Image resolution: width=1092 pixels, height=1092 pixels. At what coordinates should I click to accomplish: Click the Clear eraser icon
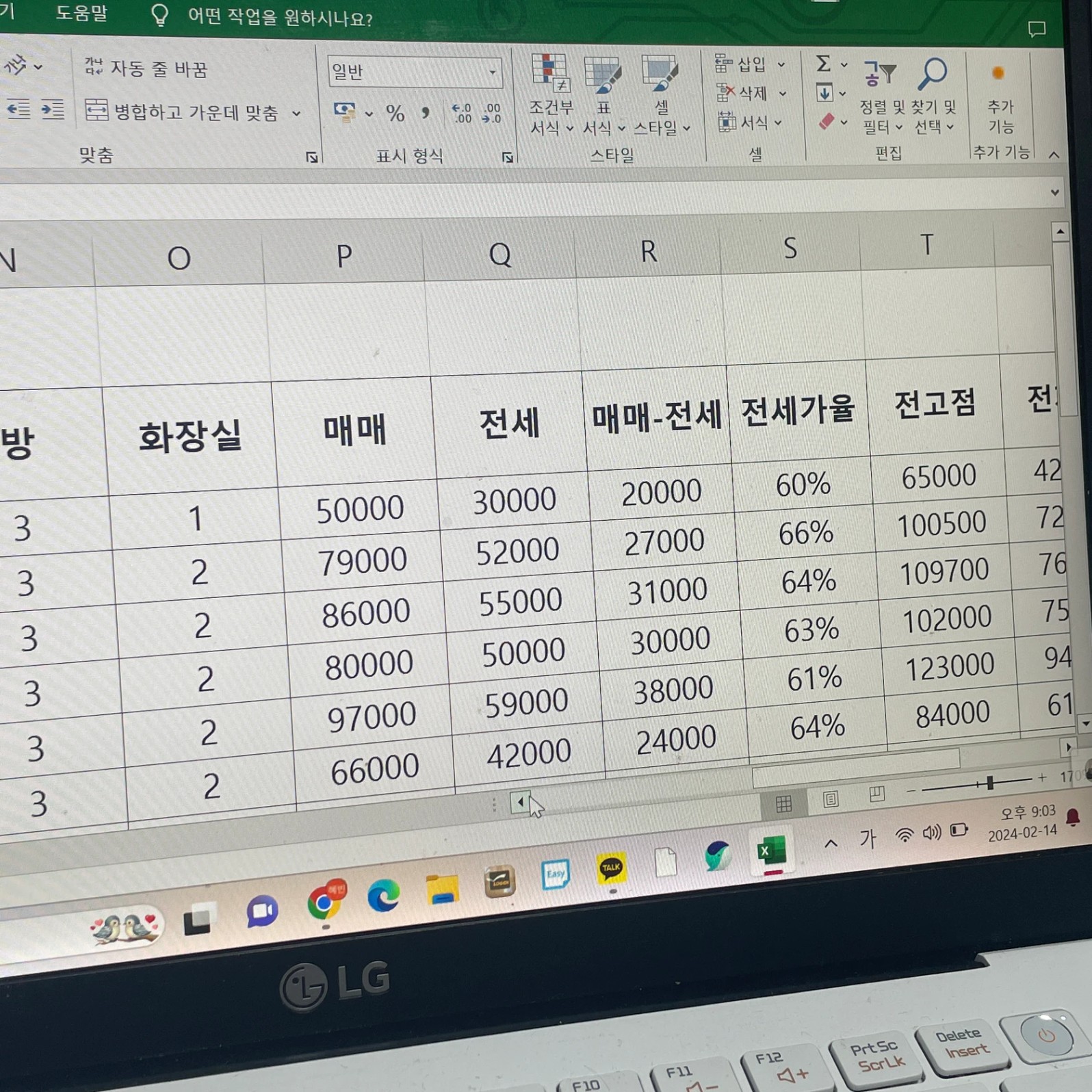(x=827, y=121)
